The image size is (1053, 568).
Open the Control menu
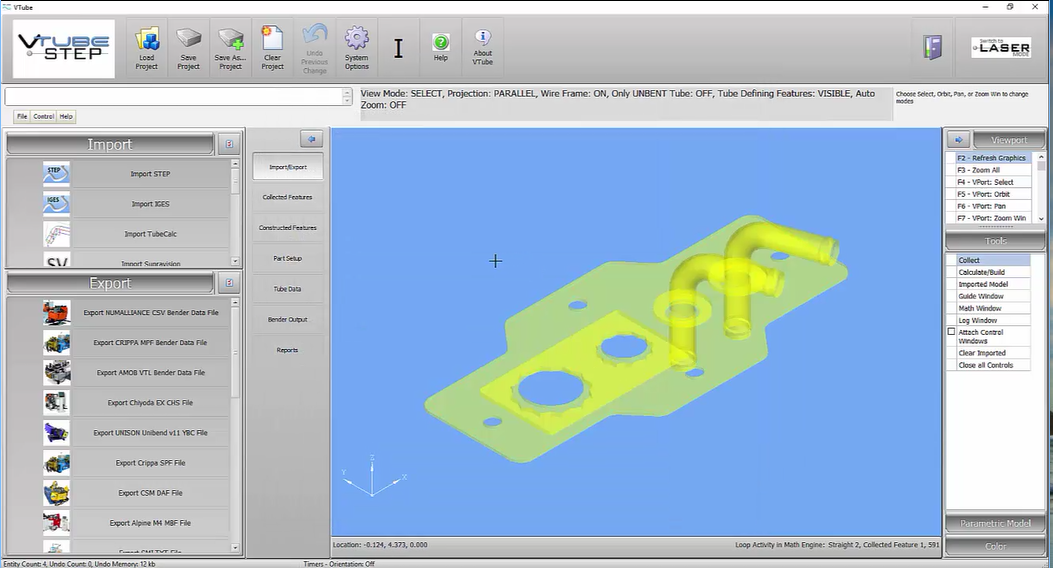tap(44, 116)
